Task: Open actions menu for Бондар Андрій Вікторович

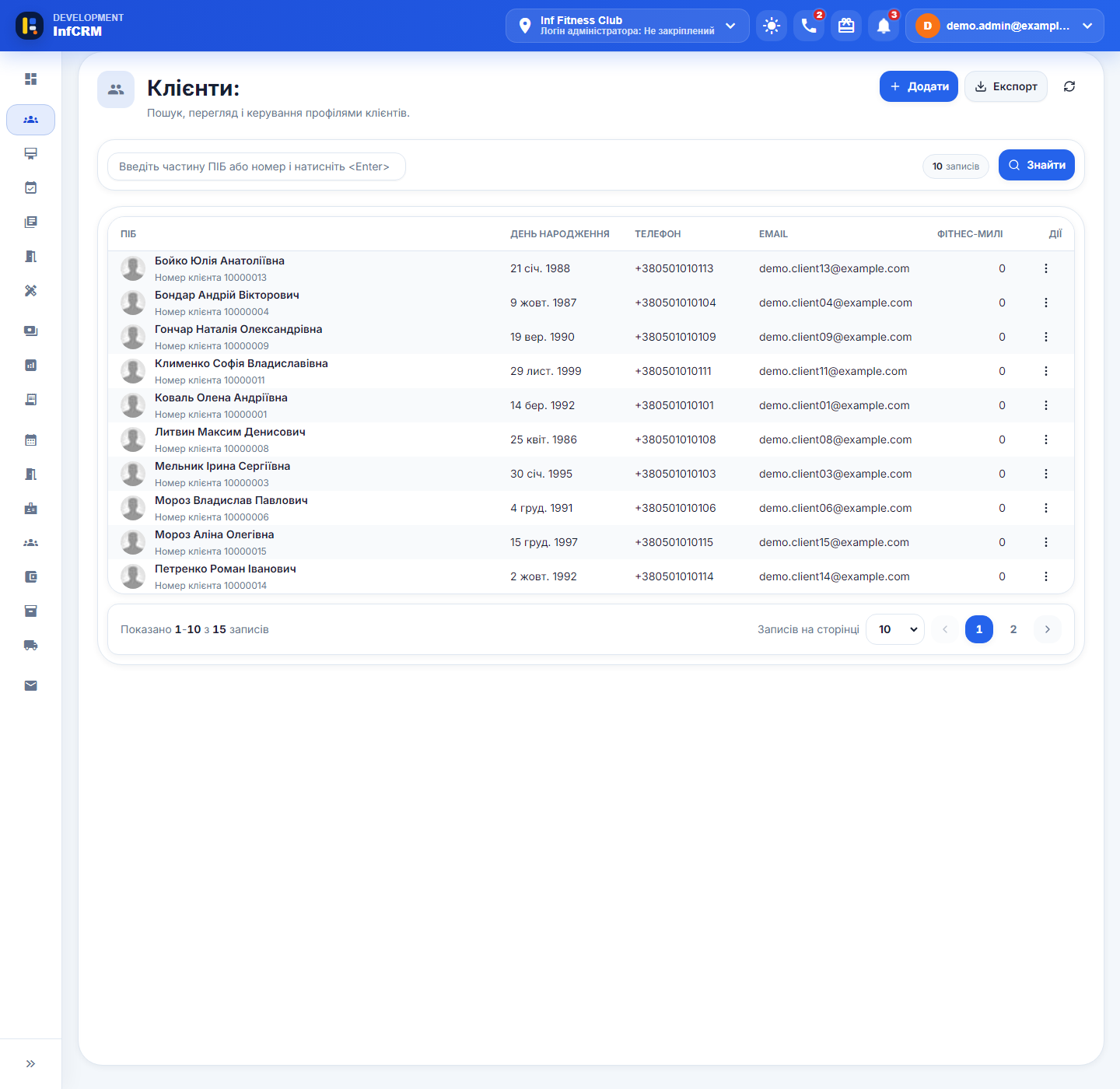Action: 1046,303
